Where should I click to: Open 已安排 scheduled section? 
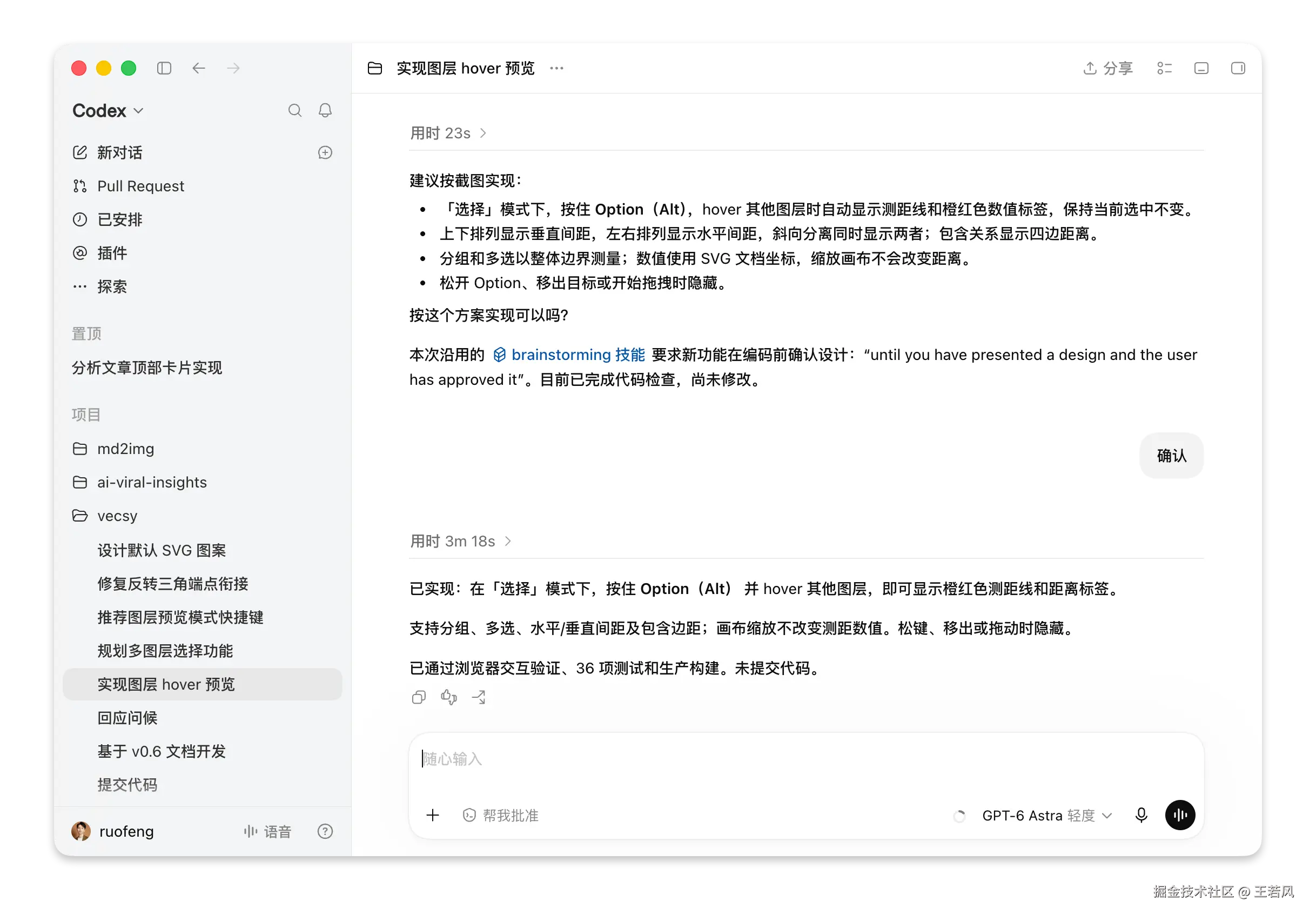coord(203,219)
